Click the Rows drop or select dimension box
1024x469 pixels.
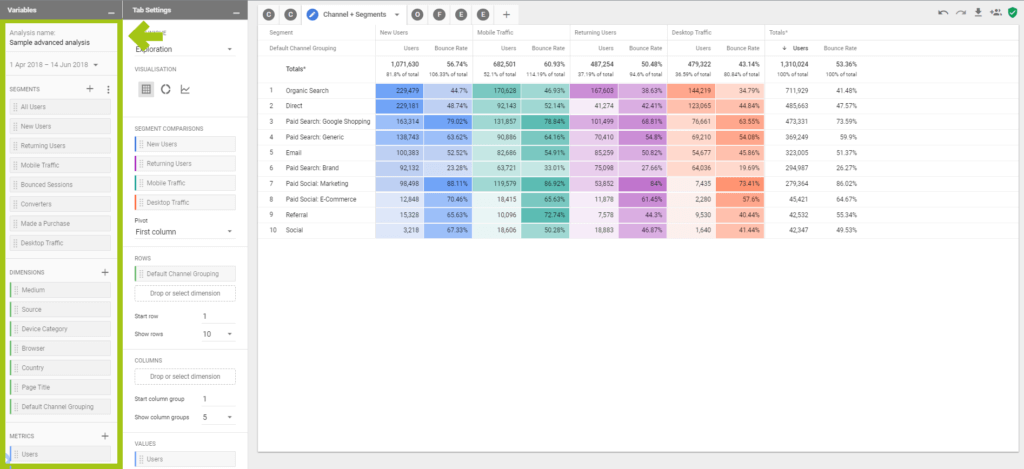pyautogui.click(x=184, y=293)
